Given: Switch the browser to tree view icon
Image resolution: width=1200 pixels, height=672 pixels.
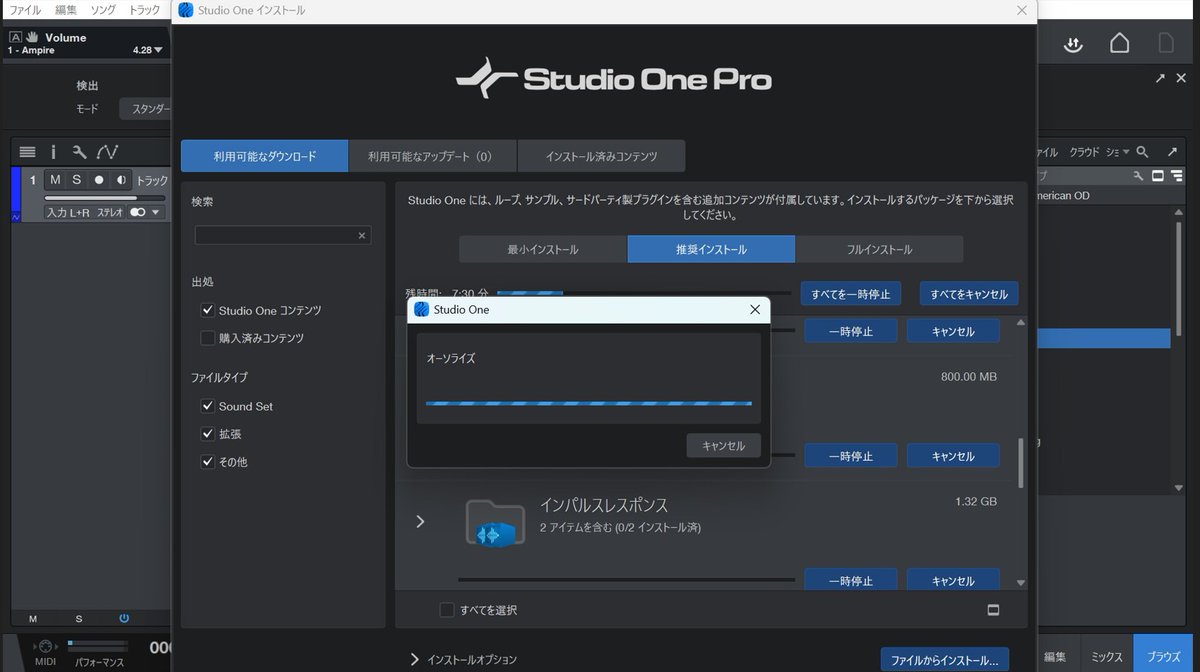Looking at the screenshot, I should 1176,176.
